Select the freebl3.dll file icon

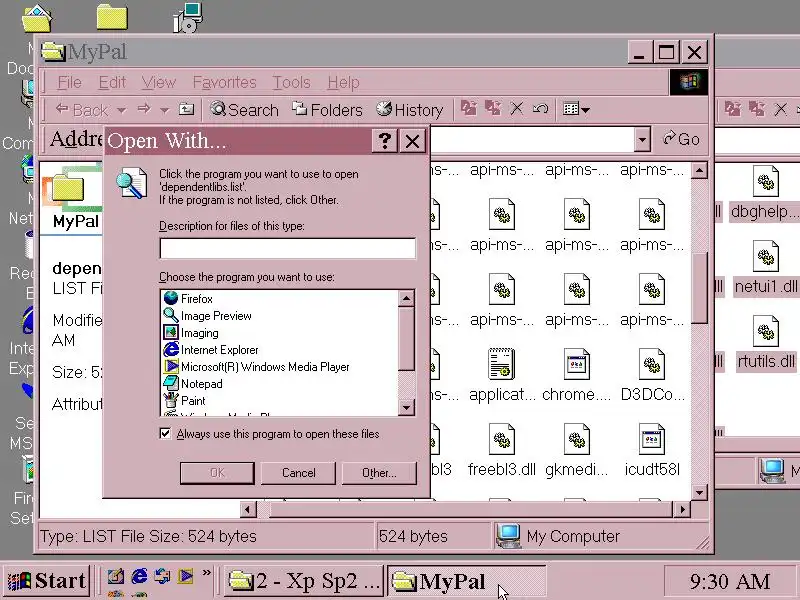502,440
